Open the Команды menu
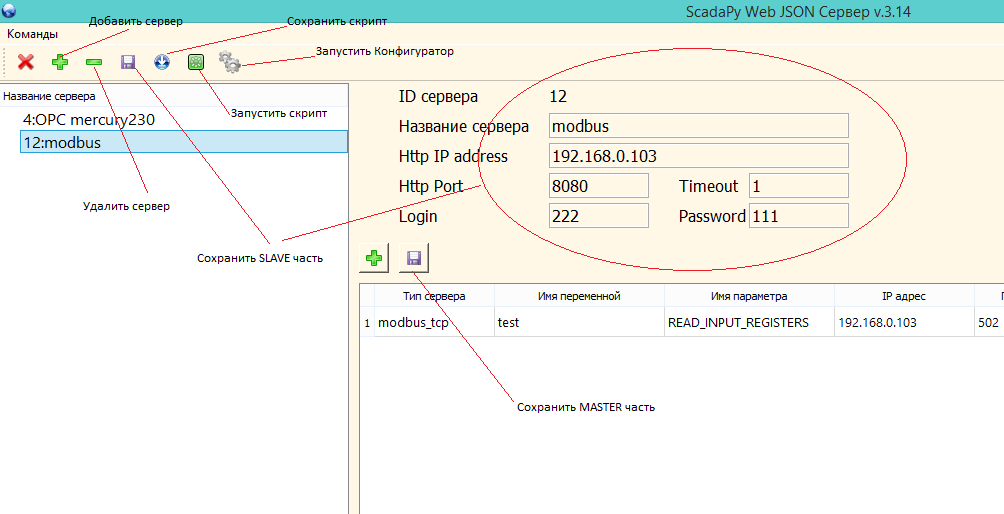 tap(33, 34)
